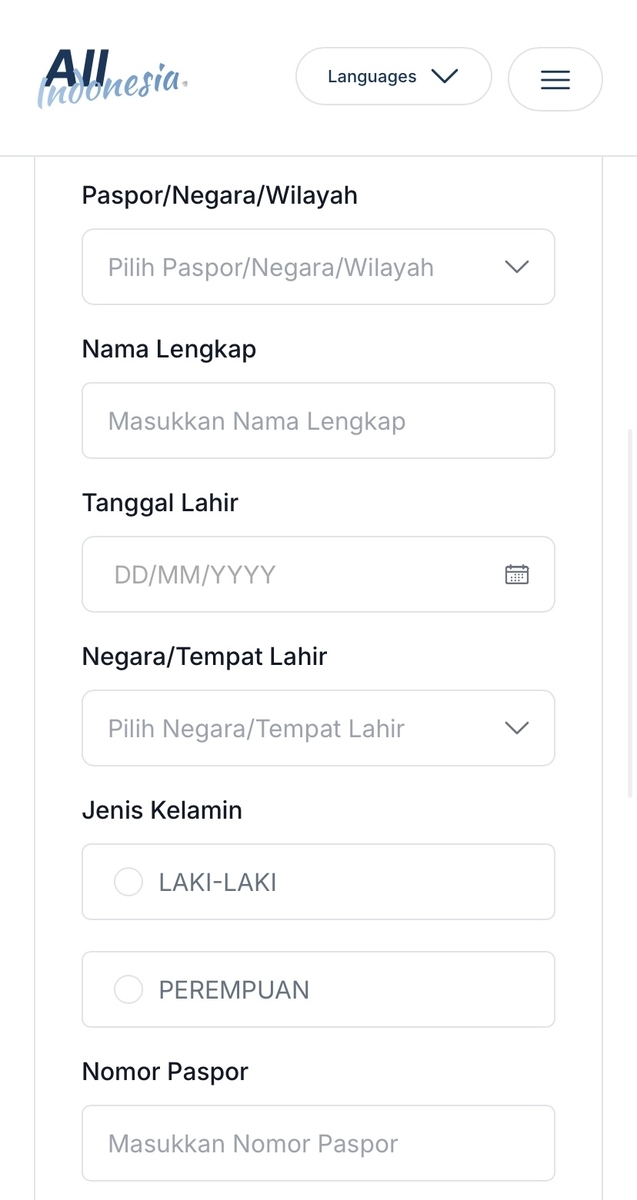Click the Nama Lengkap label

tap(169, 349)
